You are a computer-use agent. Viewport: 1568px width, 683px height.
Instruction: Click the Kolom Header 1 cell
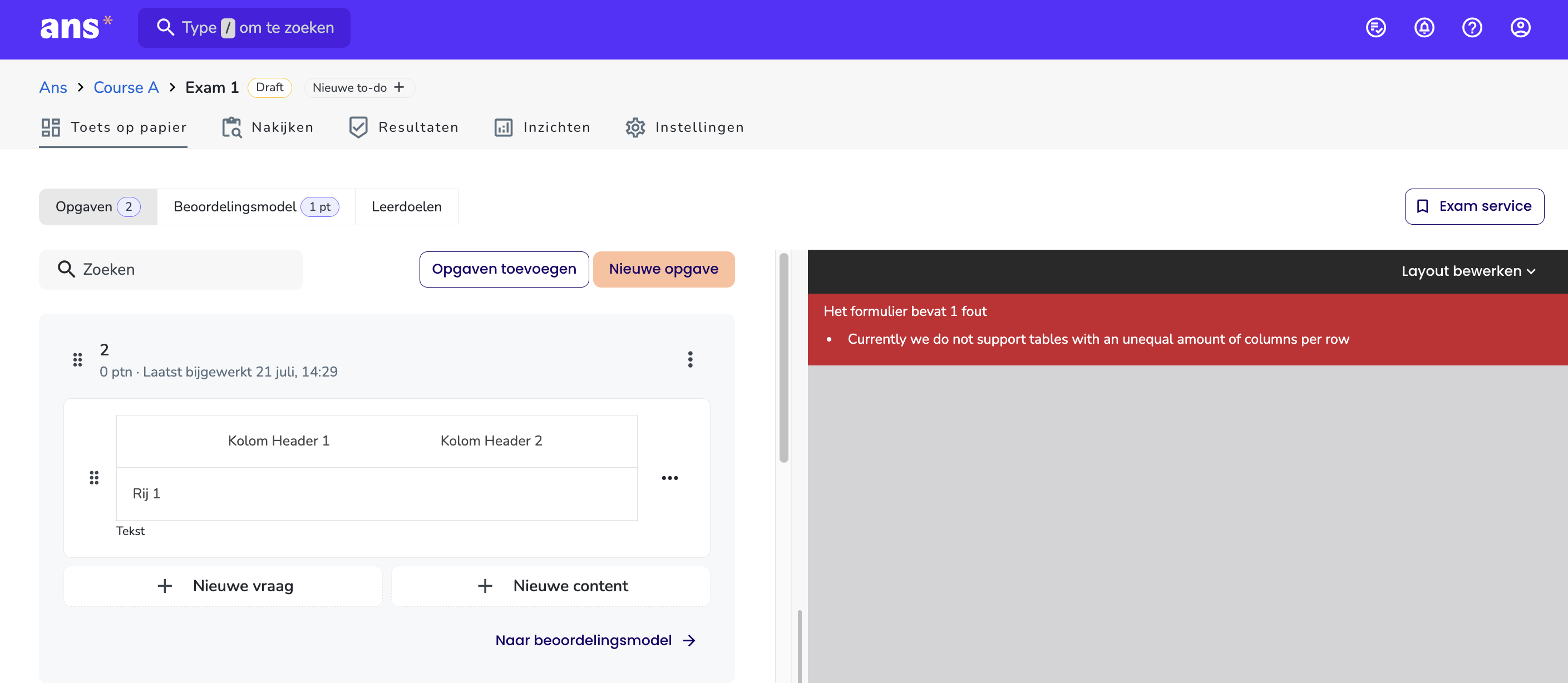(x=279, y=441)
